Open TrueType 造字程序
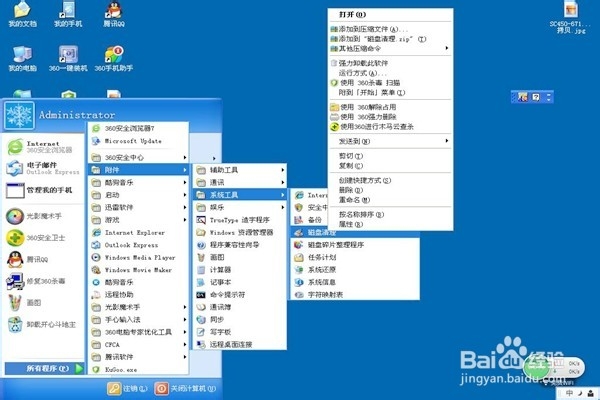The image size is (600, 400). [240, 220]
